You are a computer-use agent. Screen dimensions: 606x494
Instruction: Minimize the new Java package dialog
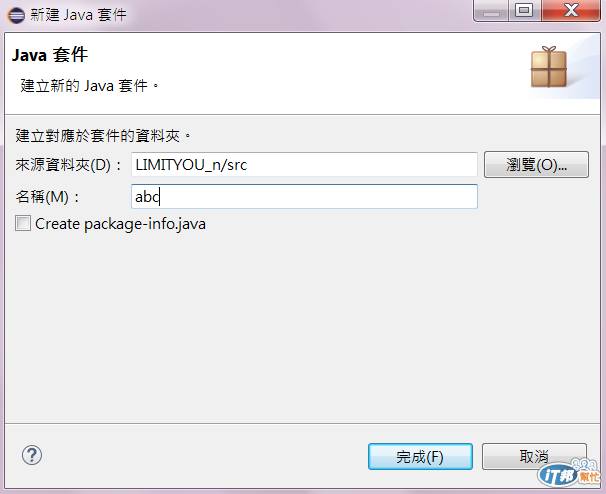pyautogui.click(x=491, y=10)
